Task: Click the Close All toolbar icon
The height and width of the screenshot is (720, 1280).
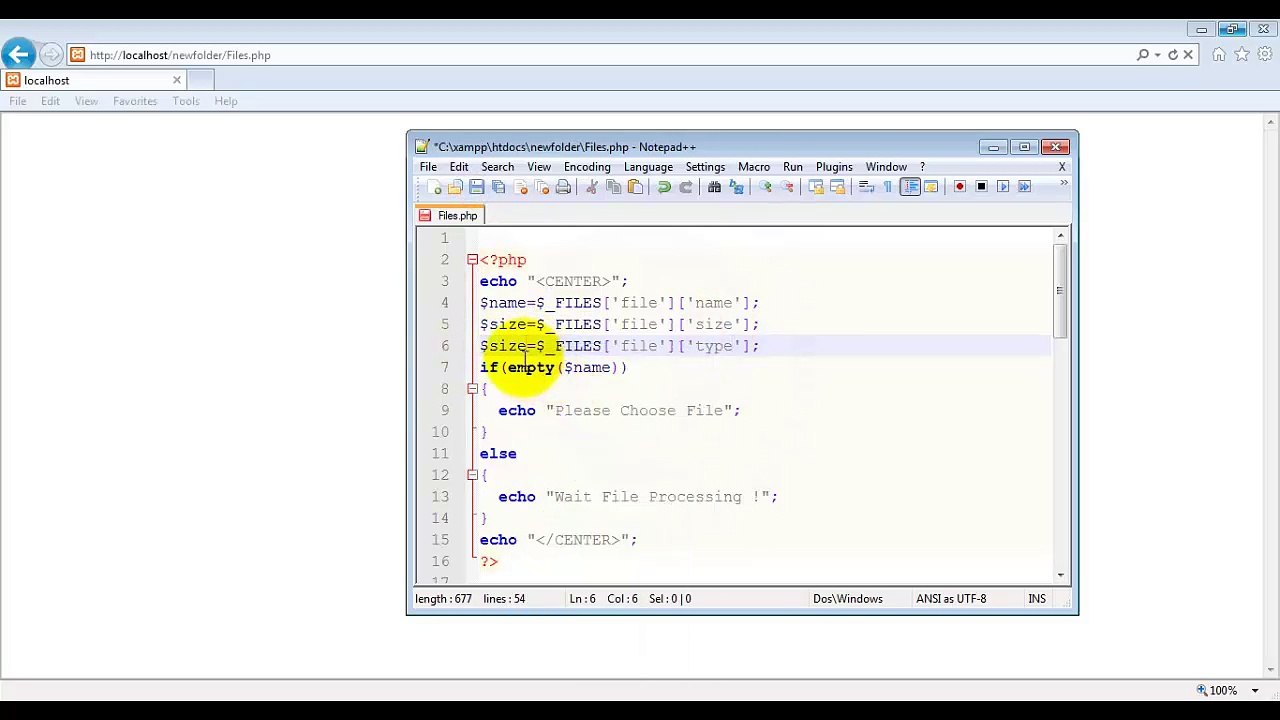Action: click(x=542, y=187)
